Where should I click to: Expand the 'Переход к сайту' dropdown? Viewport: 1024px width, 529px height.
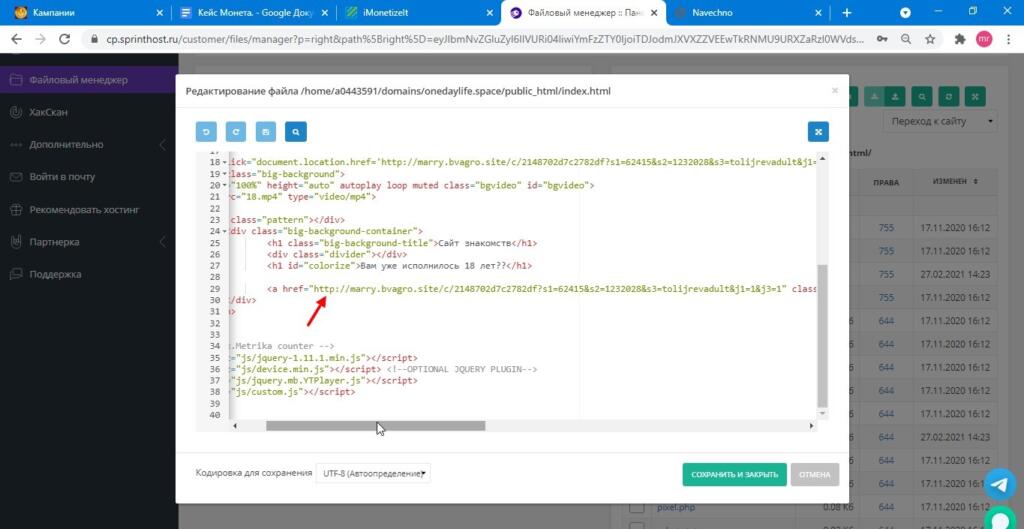[x=939, y=121]
